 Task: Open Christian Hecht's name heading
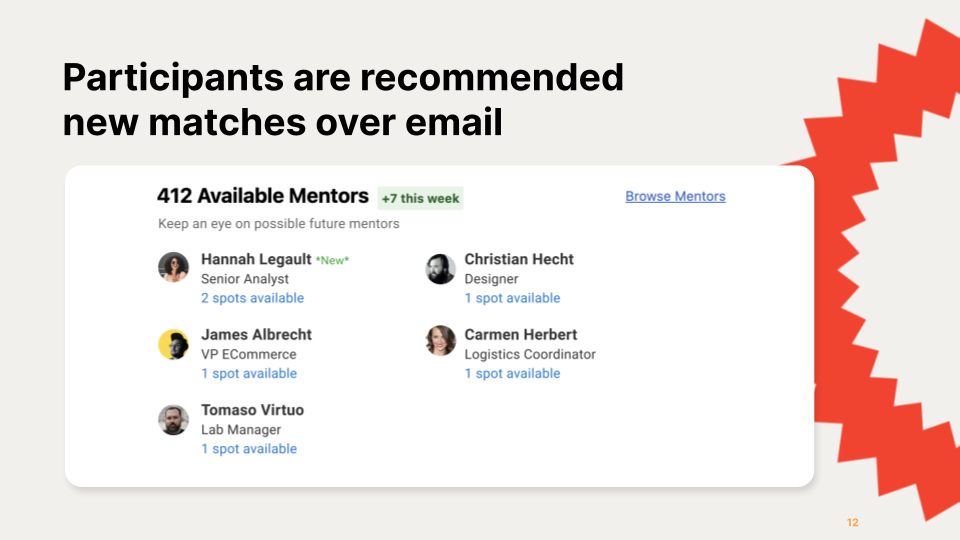(x=519, y=259)
